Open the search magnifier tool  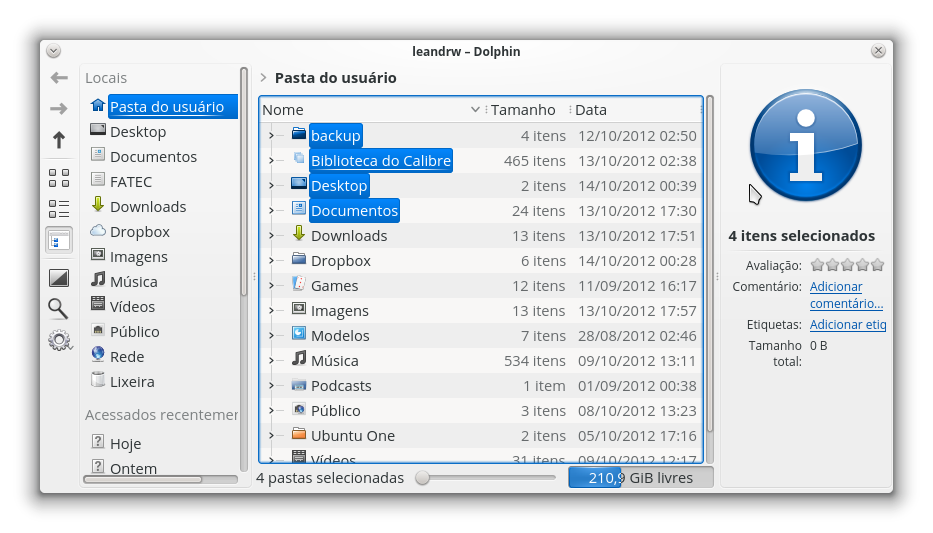click(x=58, y=309)
